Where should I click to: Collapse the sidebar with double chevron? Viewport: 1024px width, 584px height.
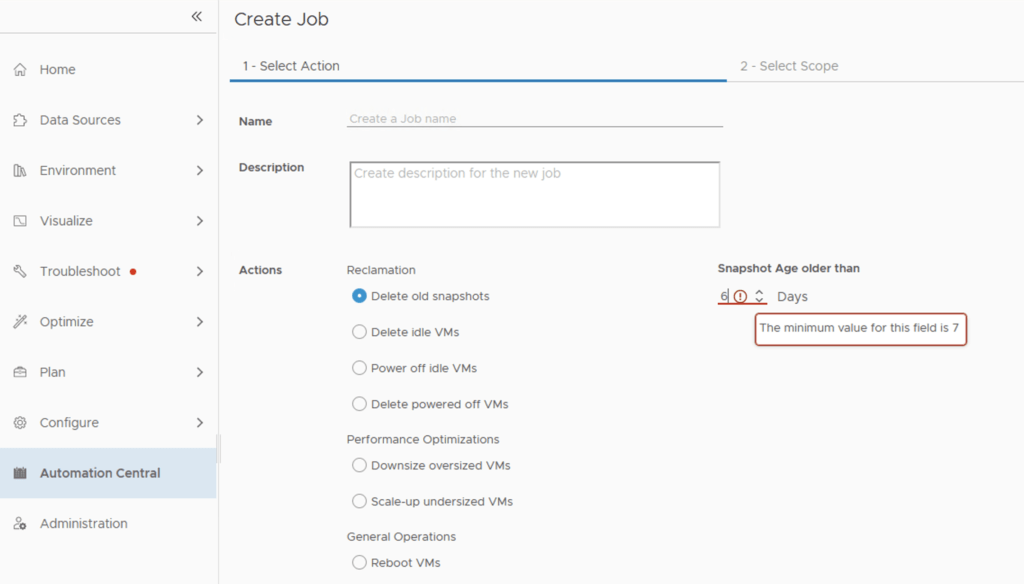click(x=197, y=17)
